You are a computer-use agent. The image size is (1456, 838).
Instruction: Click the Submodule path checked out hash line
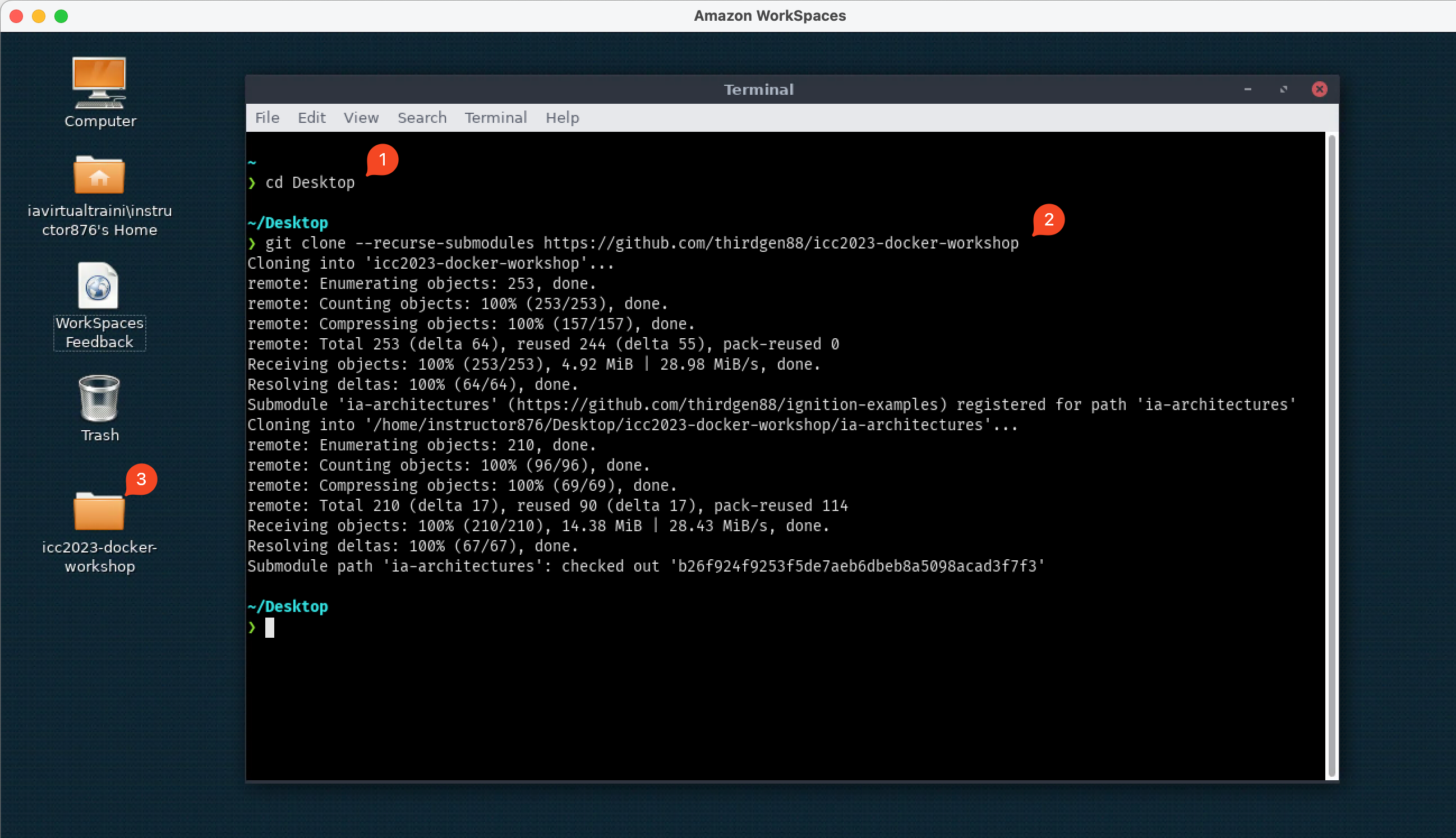coord(646,565)
